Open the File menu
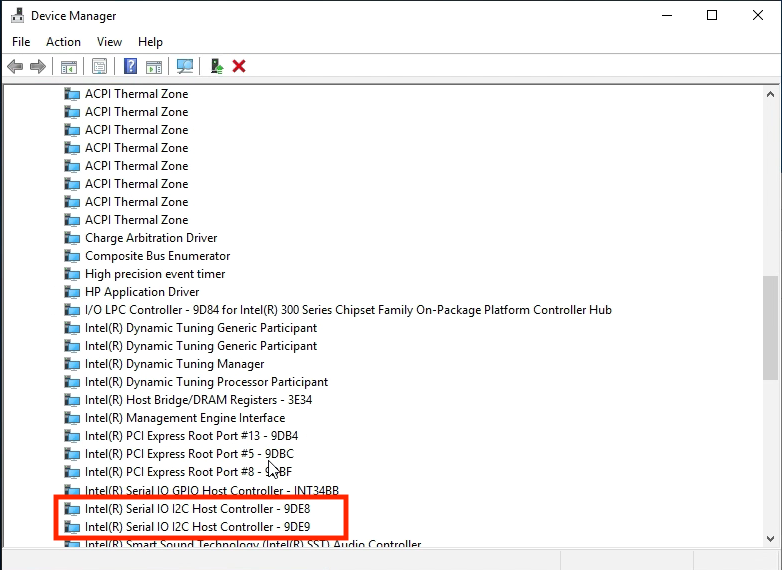Screen dimensions: 782x570 pyautogui.click(x=21, y=42)
